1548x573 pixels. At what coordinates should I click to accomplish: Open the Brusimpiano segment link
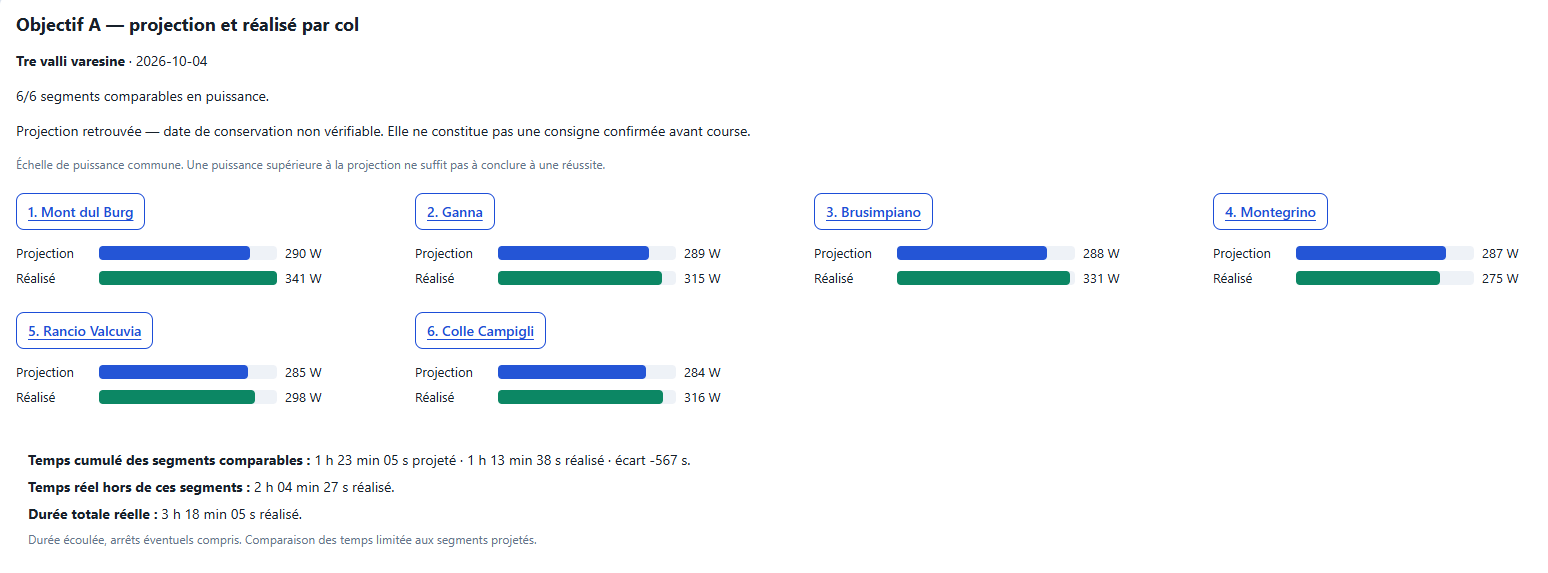pos(873,212)
